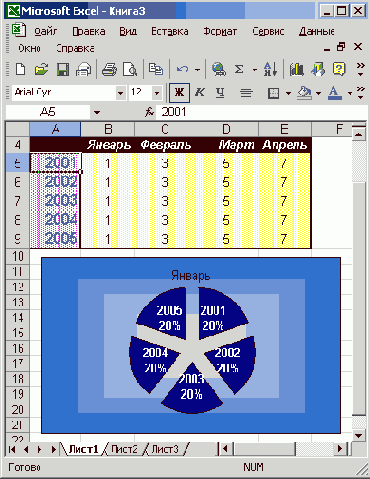Click the AutoSum sigma icon

[x=239, y=69]
